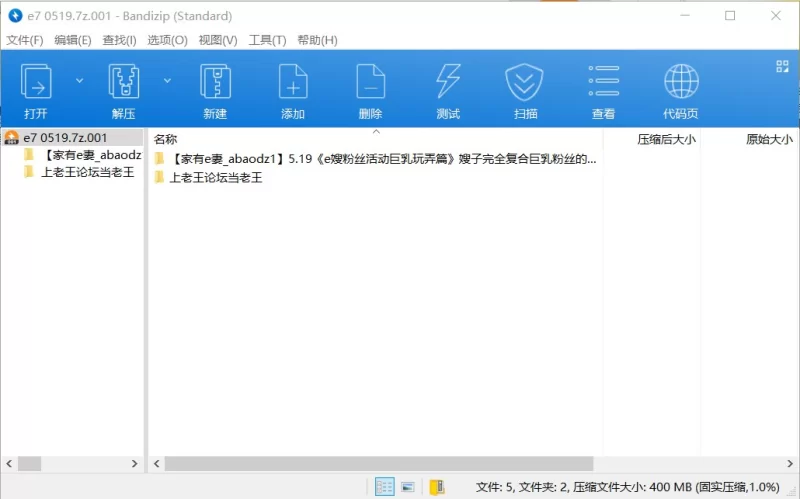Click the Bandizip app icon in title bar
Image resolution: width=800 pixels, height=499 pixels.
15,16
